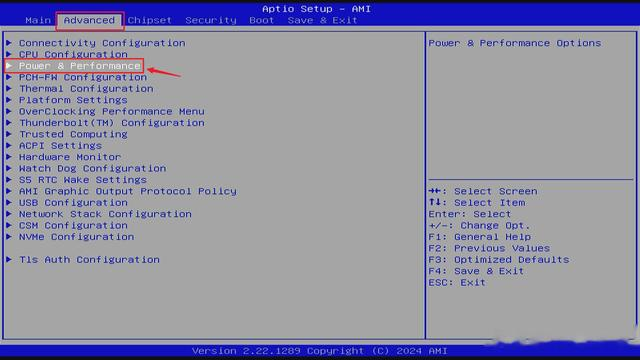This screenshot has height=360, width=640.
Task: Open AMI Graphic Output Protocol Policy
Action: [x=128, y=191]
